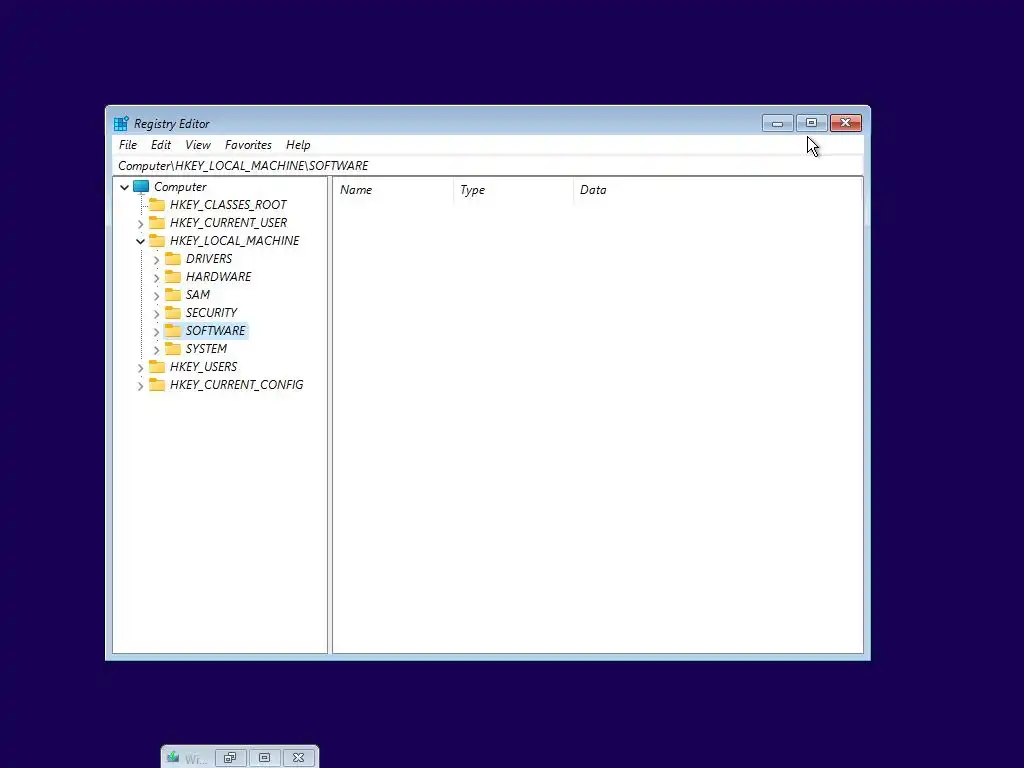This screenshot has width=1024, height=768.
Task: Expand the HKEY_CURRENT_USER hive
Action: point(140,223)
